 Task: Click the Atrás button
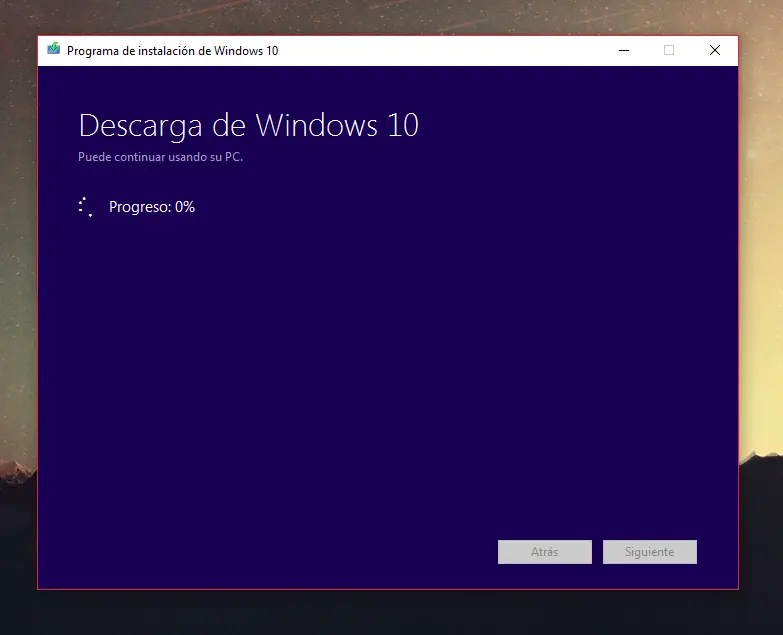(x=544, y=552)
